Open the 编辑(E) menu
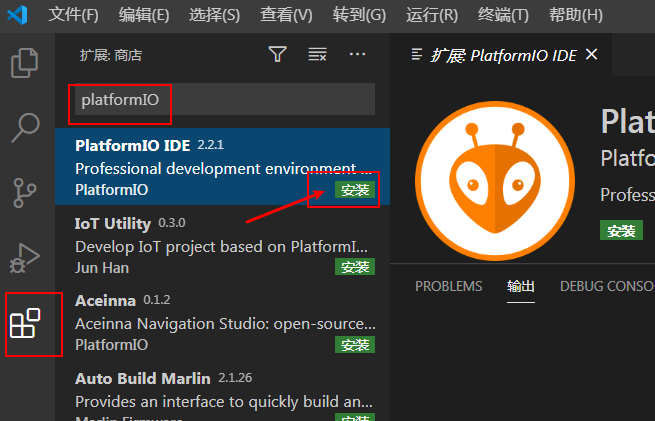The width and height of the screenshot is (655, 421). tap(144, 15)
